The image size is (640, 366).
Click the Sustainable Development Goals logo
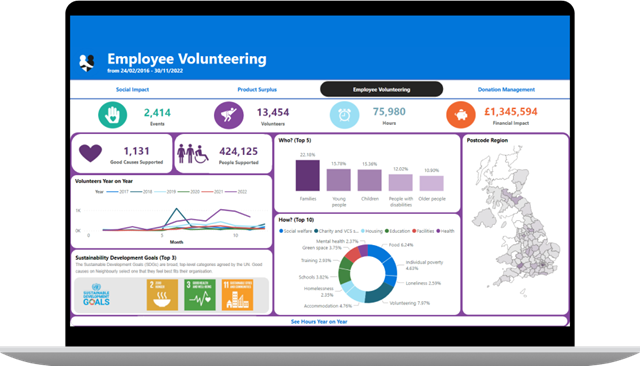point(96,295)
